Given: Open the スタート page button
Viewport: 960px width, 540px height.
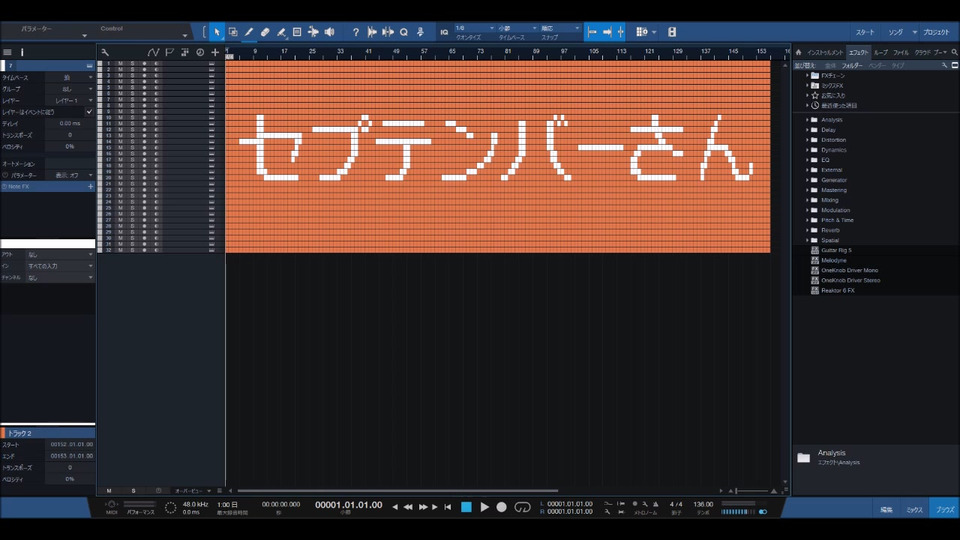Looking at the screenshot, I should point(865,32).
